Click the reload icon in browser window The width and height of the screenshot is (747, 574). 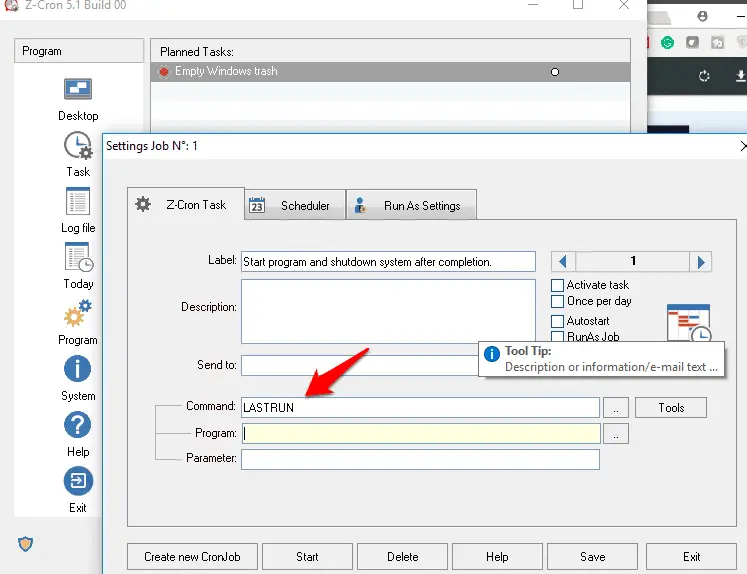point(704,76)
